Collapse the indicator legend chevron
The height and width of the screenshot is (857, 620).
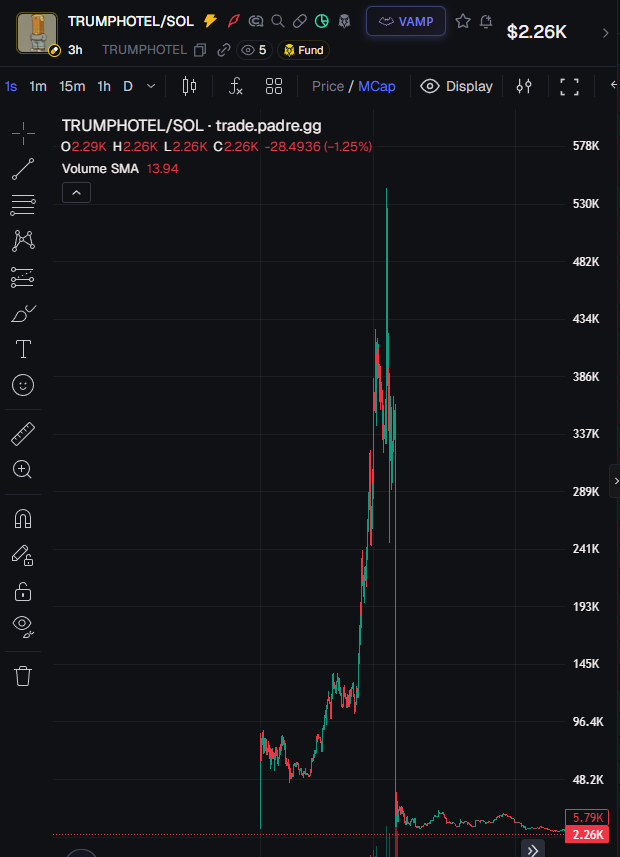[x=77, y=192]
